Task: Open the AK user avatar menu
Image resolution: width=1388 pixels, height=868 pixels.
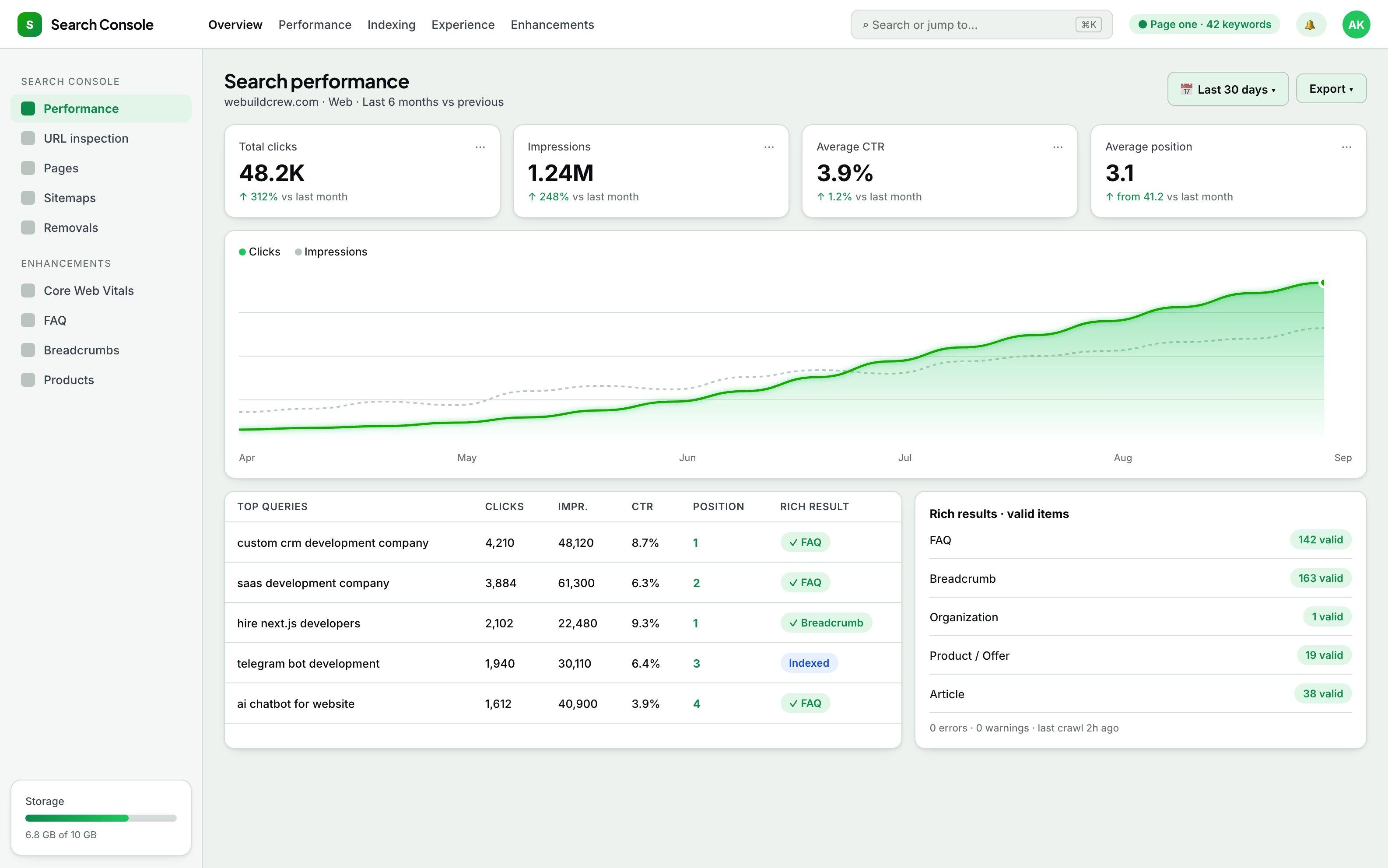Action: coord(1356,24)
